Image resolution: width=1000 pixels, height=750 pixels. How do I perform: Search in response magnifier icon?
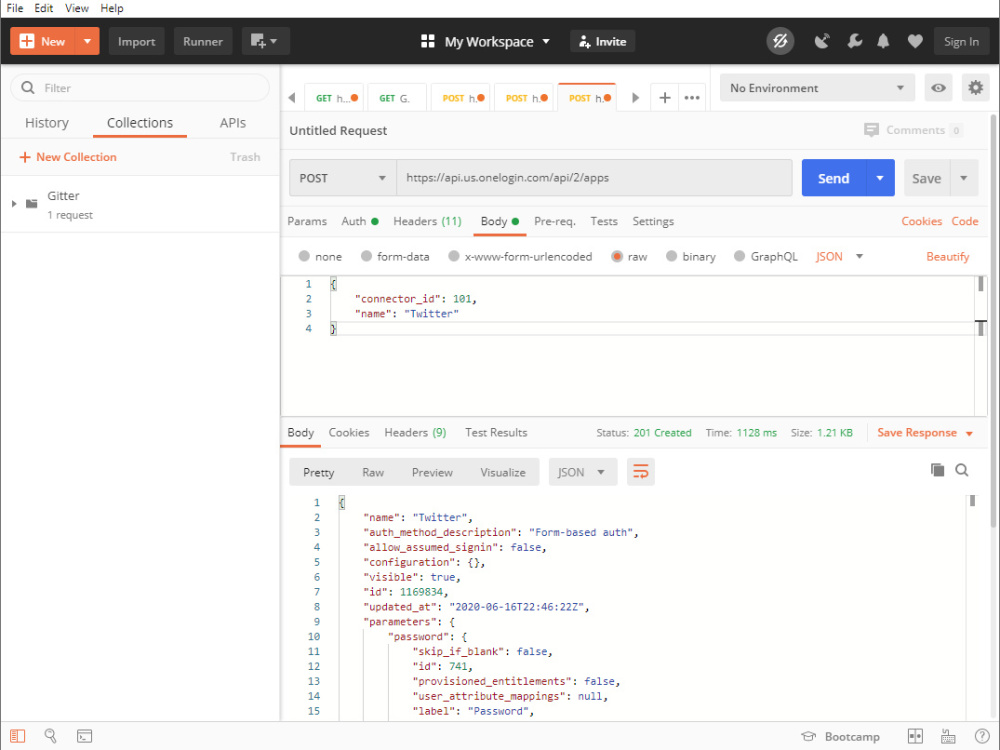tap(962, 470)
